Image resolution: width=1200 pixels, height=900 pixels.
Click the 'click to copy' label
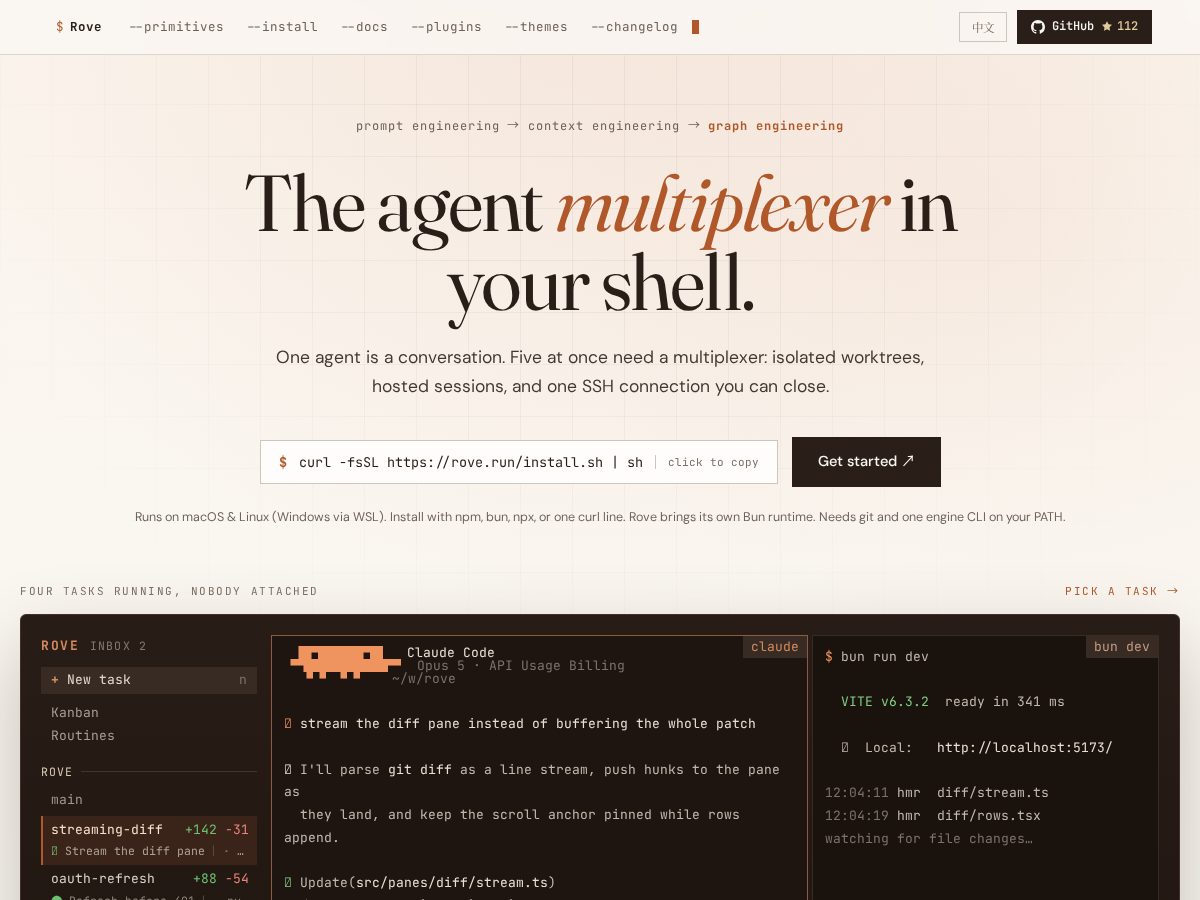click(x=713, y=462)
